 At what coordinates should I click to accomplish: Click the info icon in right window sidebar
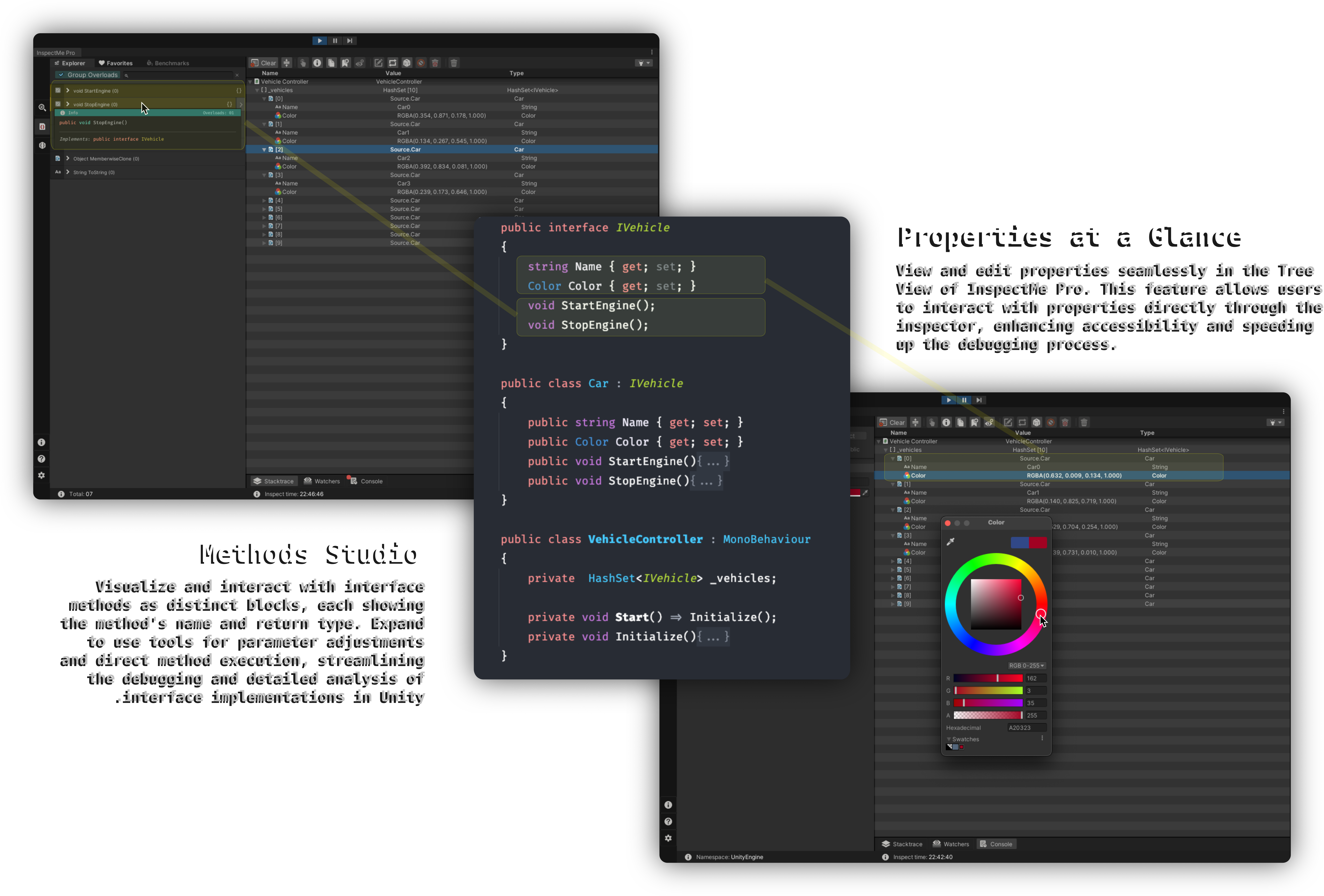pyautogui.click(x=668, y=805)
